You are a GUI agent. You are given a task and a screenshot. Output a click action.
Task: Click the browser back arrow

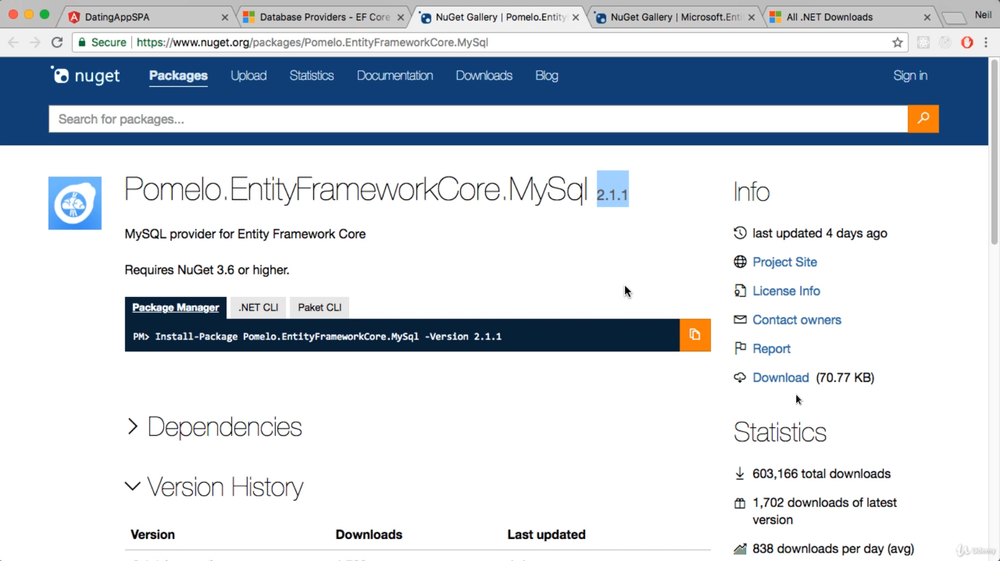tap(13, 43)
